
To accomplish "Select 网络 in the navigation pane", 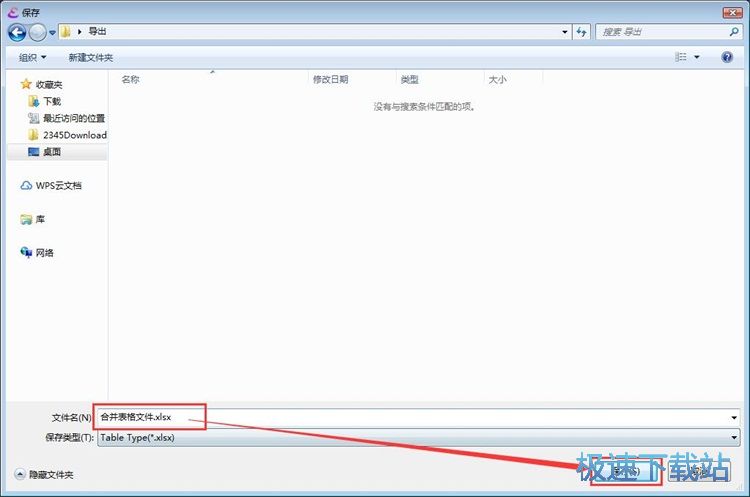I will tap(44, 253).
